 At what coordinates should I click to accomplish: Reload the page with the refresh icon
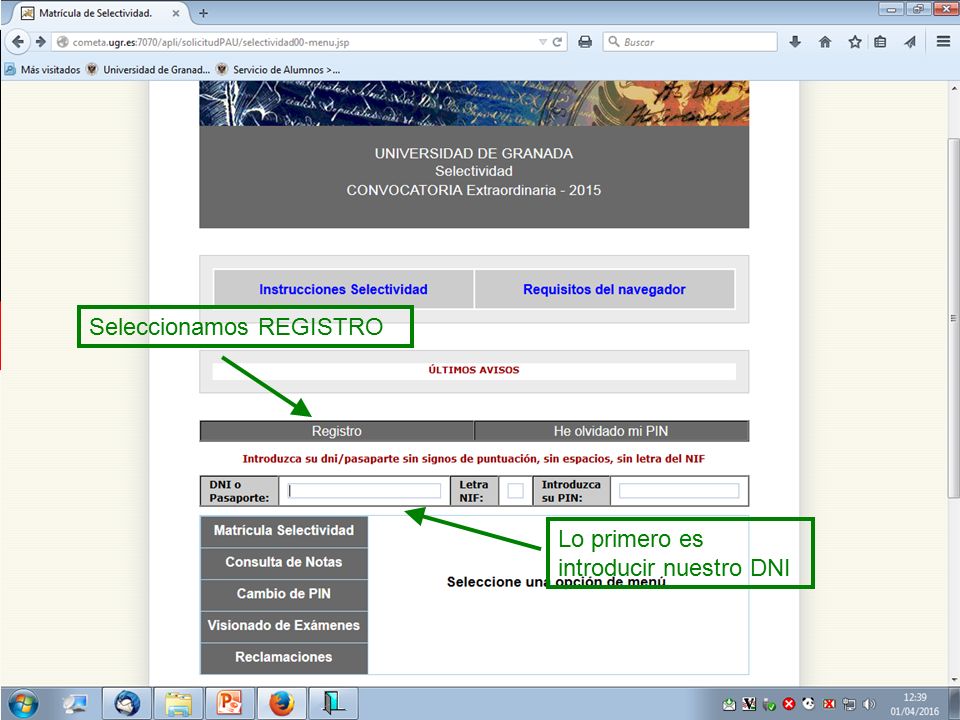point(557,42)
